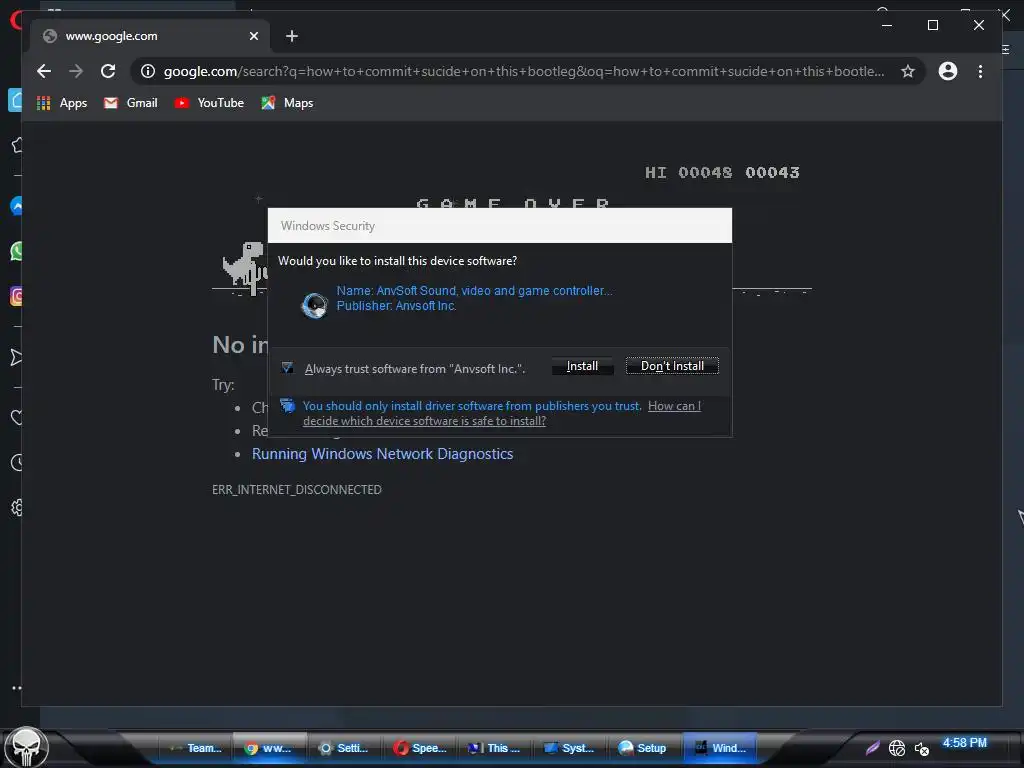This screenshot has width=1024, height=768.
Task: Reload the google.com page
Action: [x=108, y=71]
